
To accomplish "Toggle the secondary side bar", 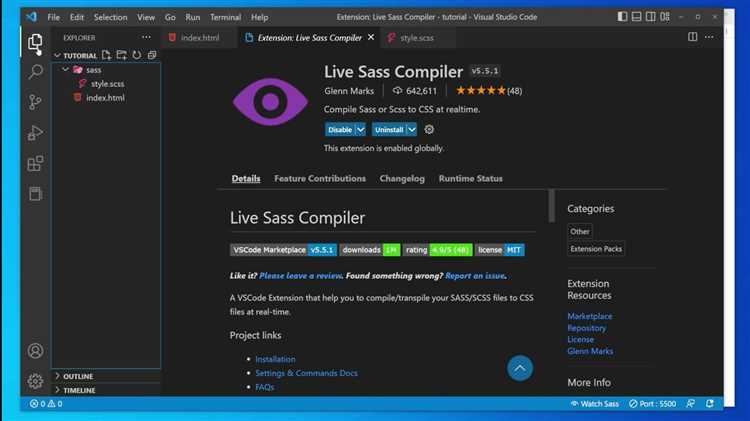I will click(651, 17).
